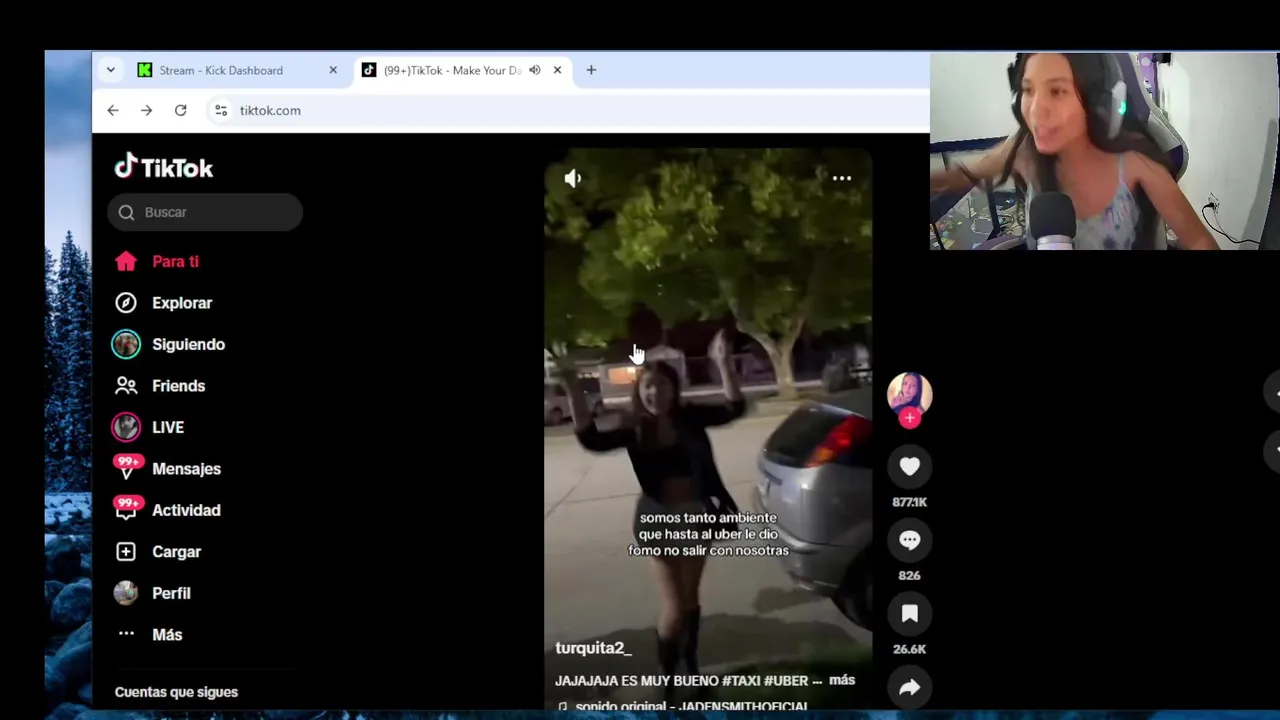This screenshot has width=1280, height=720.
Task: Click the magnifier icon in Buscar
Action: 126,212
